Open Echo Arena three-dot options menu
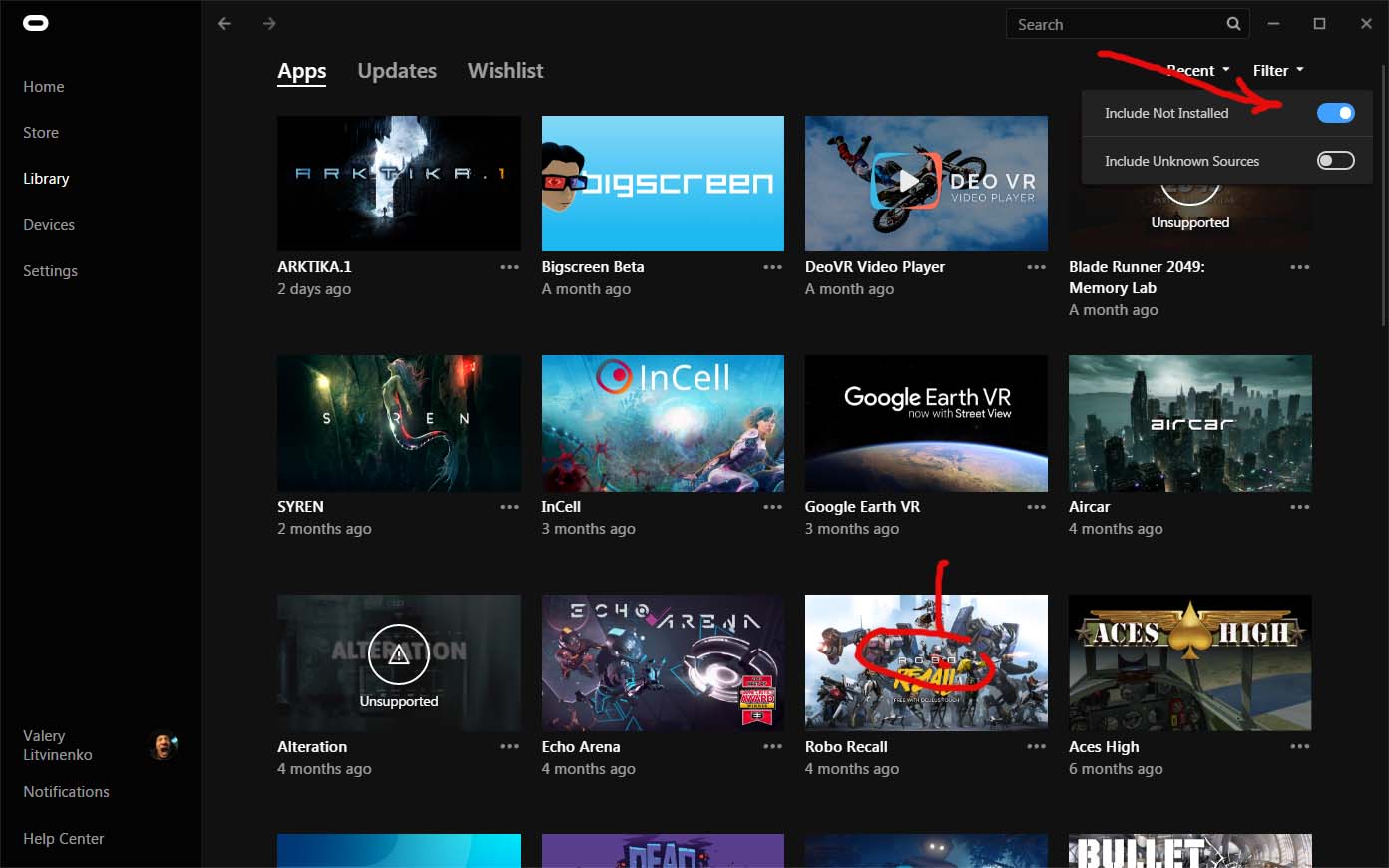1389x868 pixels. [773, 746]
